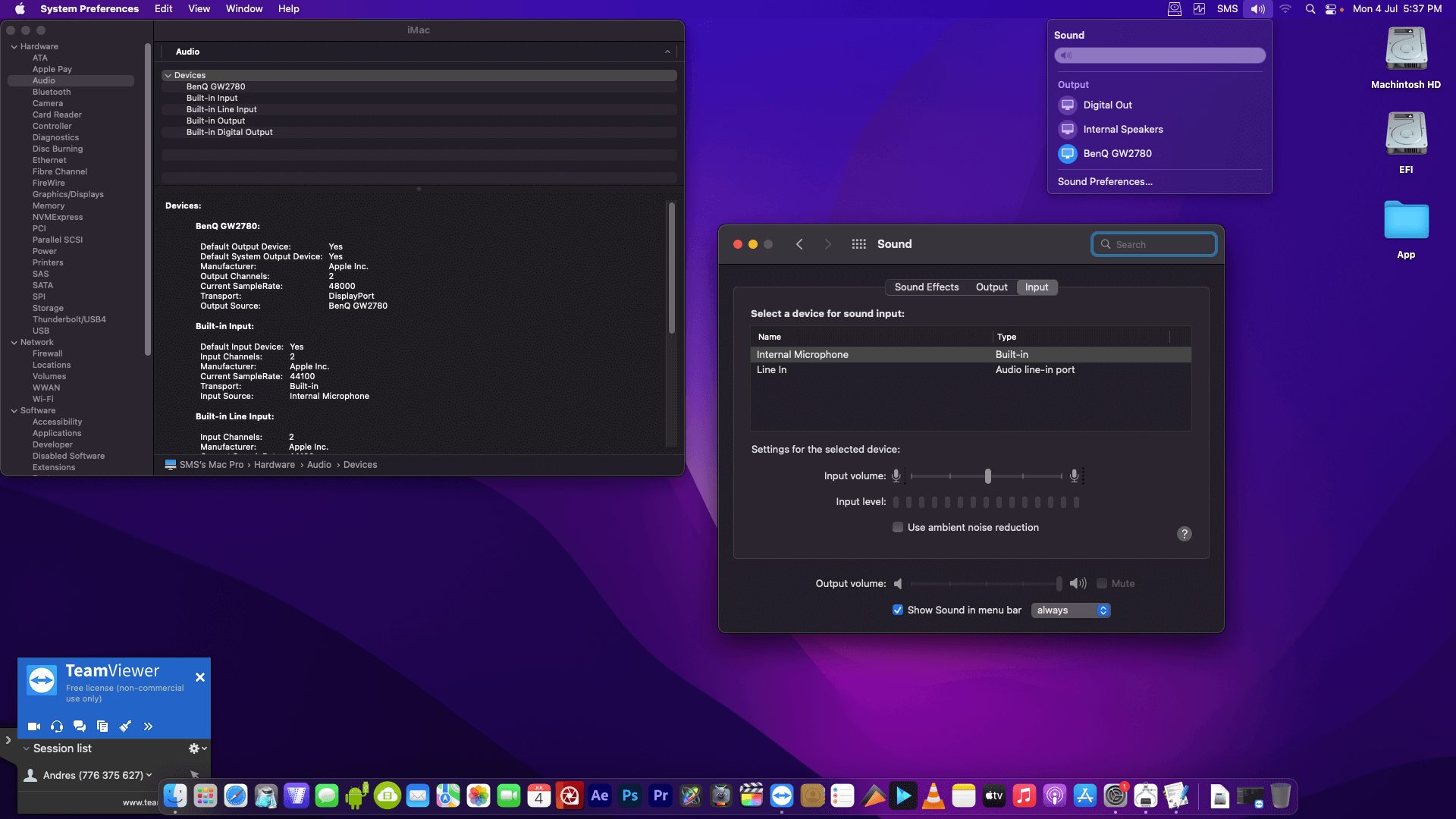Uncheck Show Sound in menu bar
This screenshot has height=819, width=1456.
tap(898, 610)
